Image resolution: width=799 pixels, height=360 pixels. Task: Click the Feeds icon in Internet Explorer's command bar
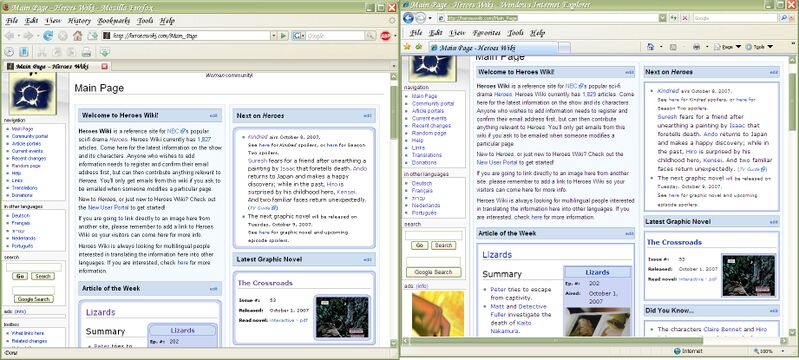[x=673, y=47]
